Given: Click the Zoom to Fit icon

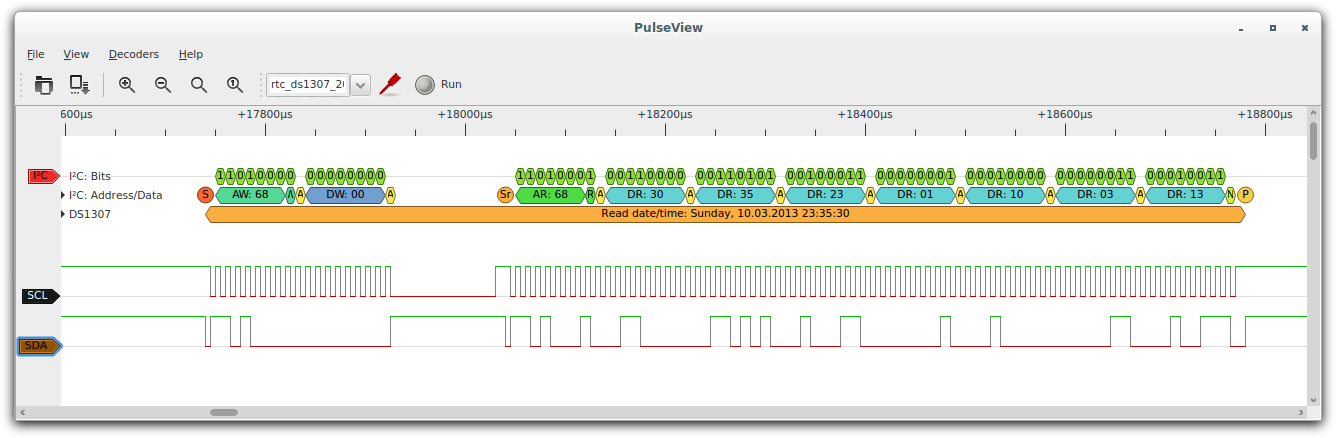Looking at the screenshot, I should [x=199, y=85].
